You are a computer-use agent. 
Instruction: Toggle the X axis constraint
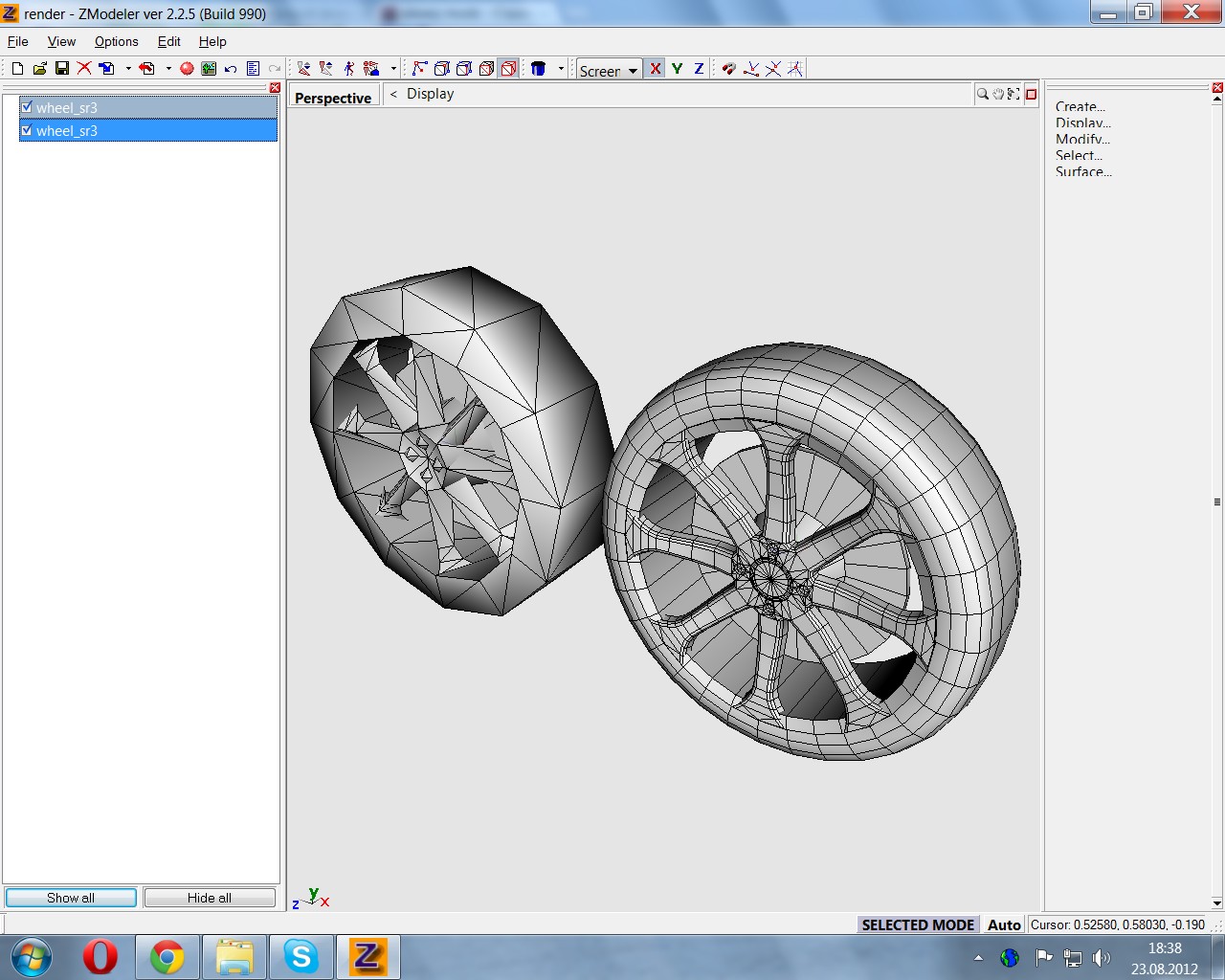[x=656, y=68]
